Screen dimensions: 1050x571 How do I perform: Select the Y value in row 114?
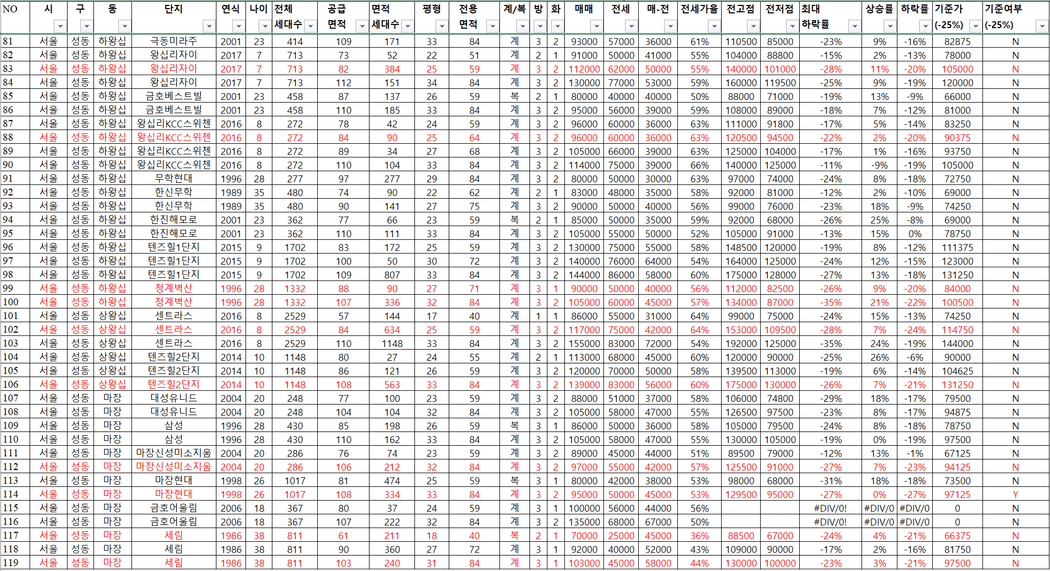(x=1015, y=495)
